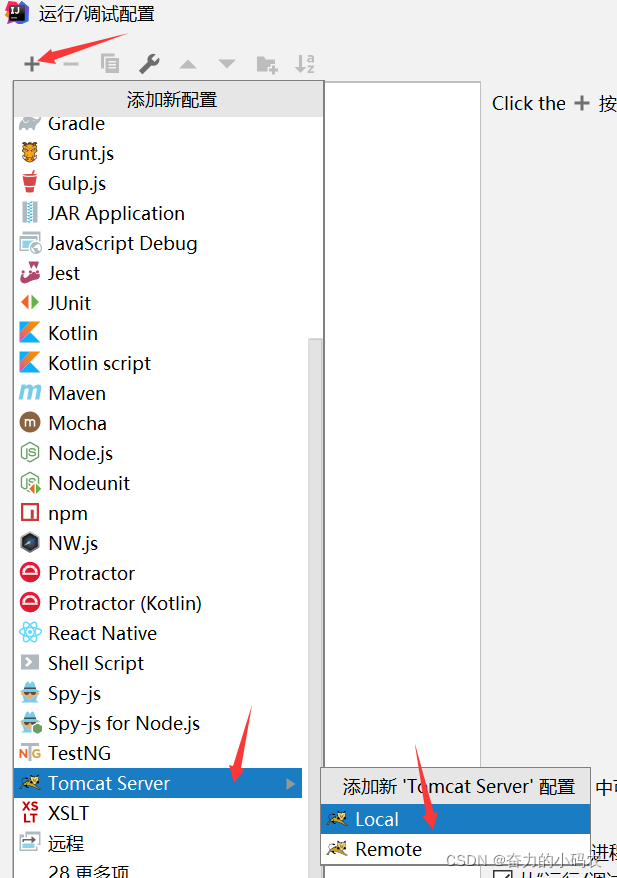Select Local Tomcat Server configuration
The width and height of the screenshot is (617, 878).
point(376,819)
